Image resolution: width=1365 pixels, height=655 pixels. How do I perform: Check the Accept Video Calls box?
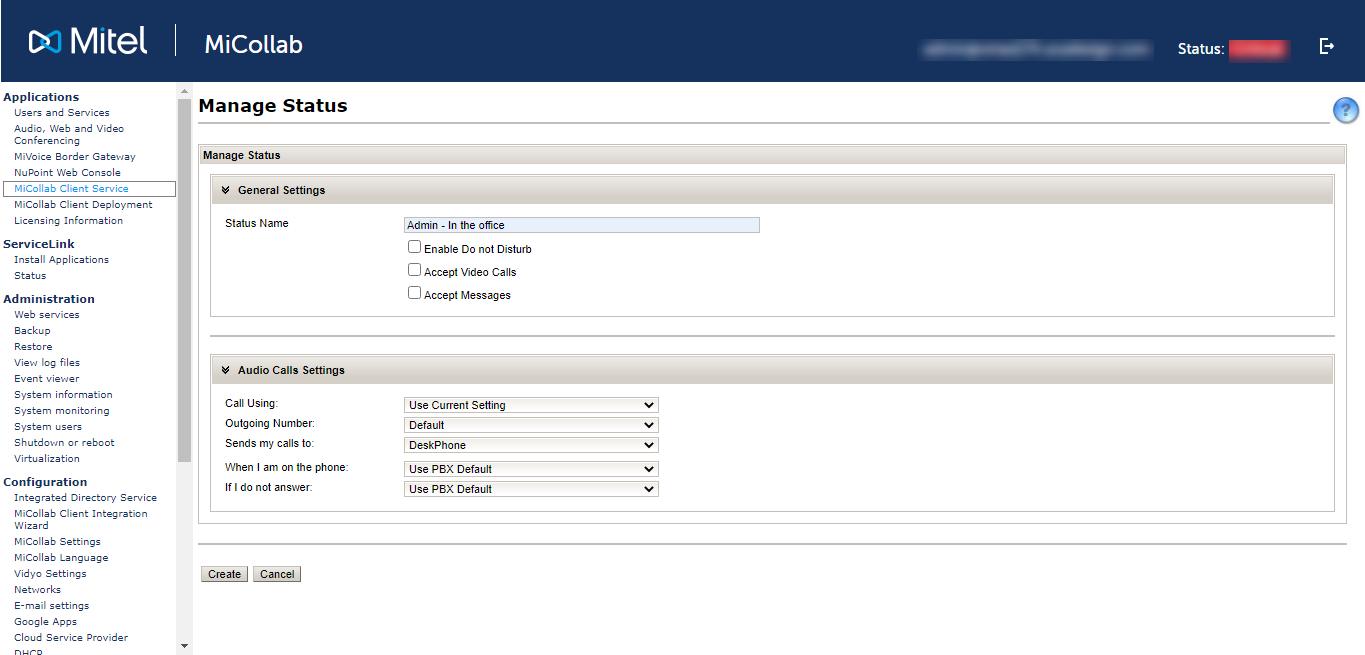pyautogui.click(x=414, y=270)
